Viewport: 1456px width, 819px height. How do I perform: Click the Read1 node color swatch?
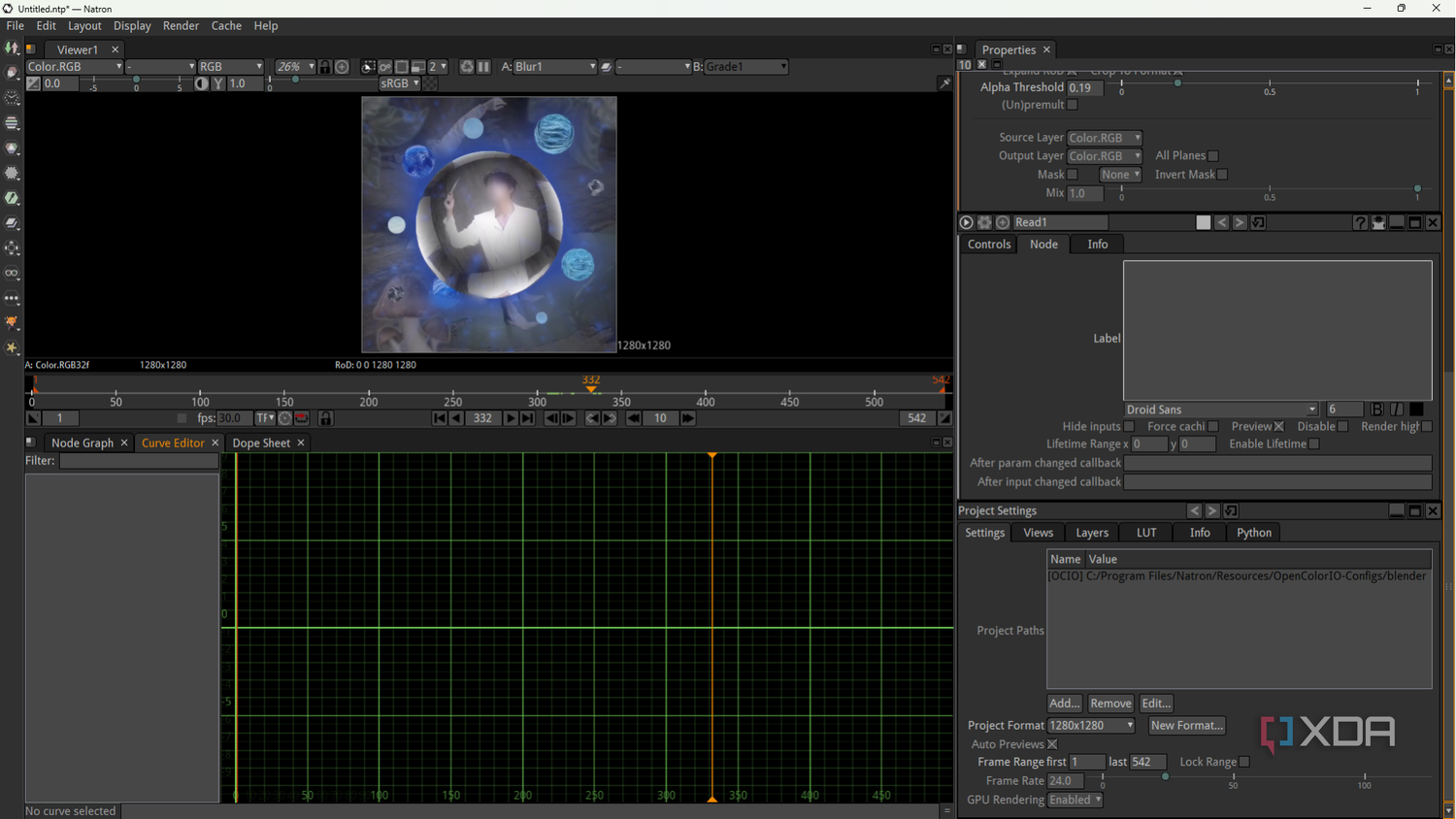(x=1204, y=222)
